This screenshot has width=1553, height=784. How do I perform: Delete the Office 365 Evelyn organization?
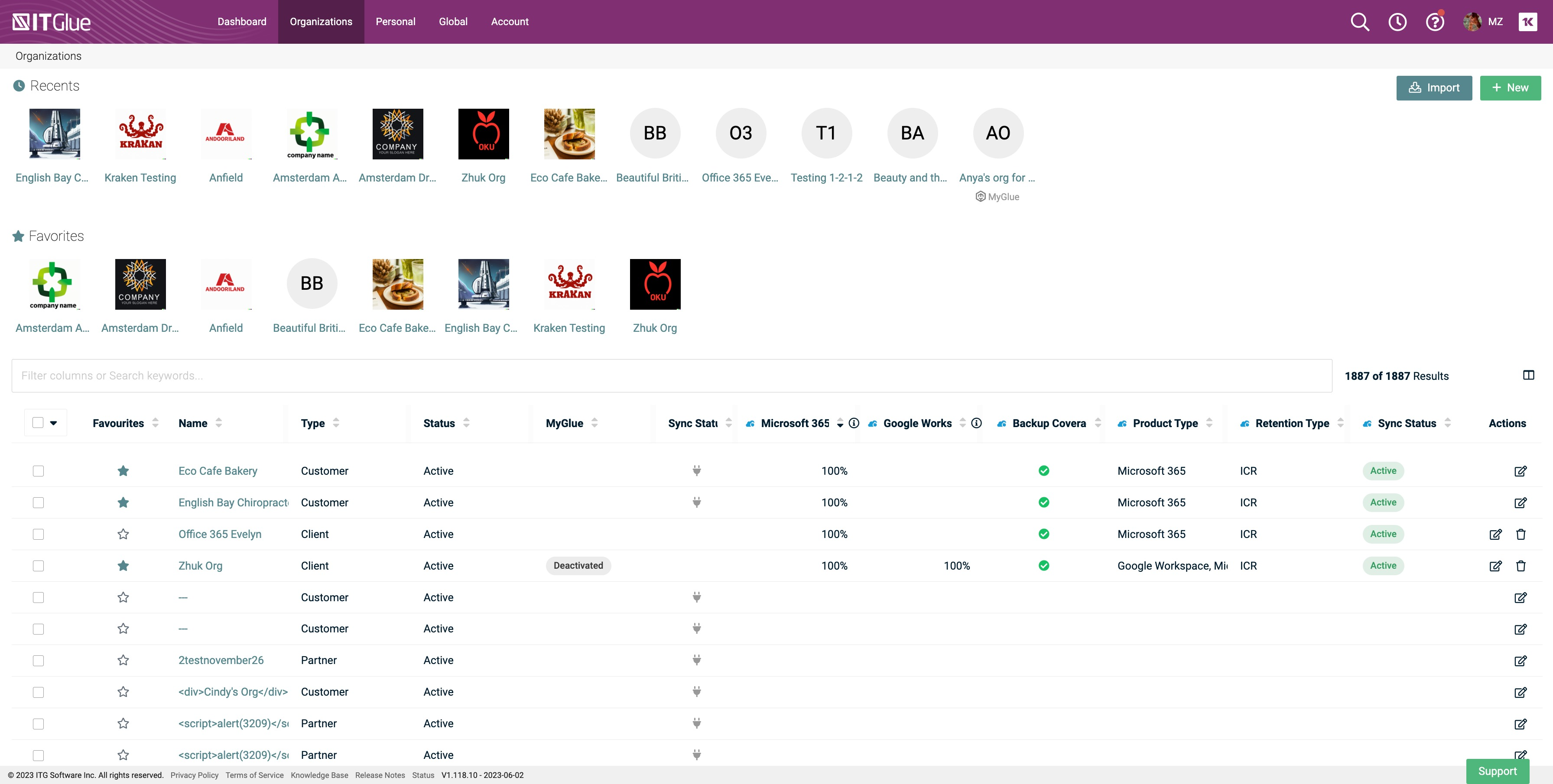tap(1521, 534)
